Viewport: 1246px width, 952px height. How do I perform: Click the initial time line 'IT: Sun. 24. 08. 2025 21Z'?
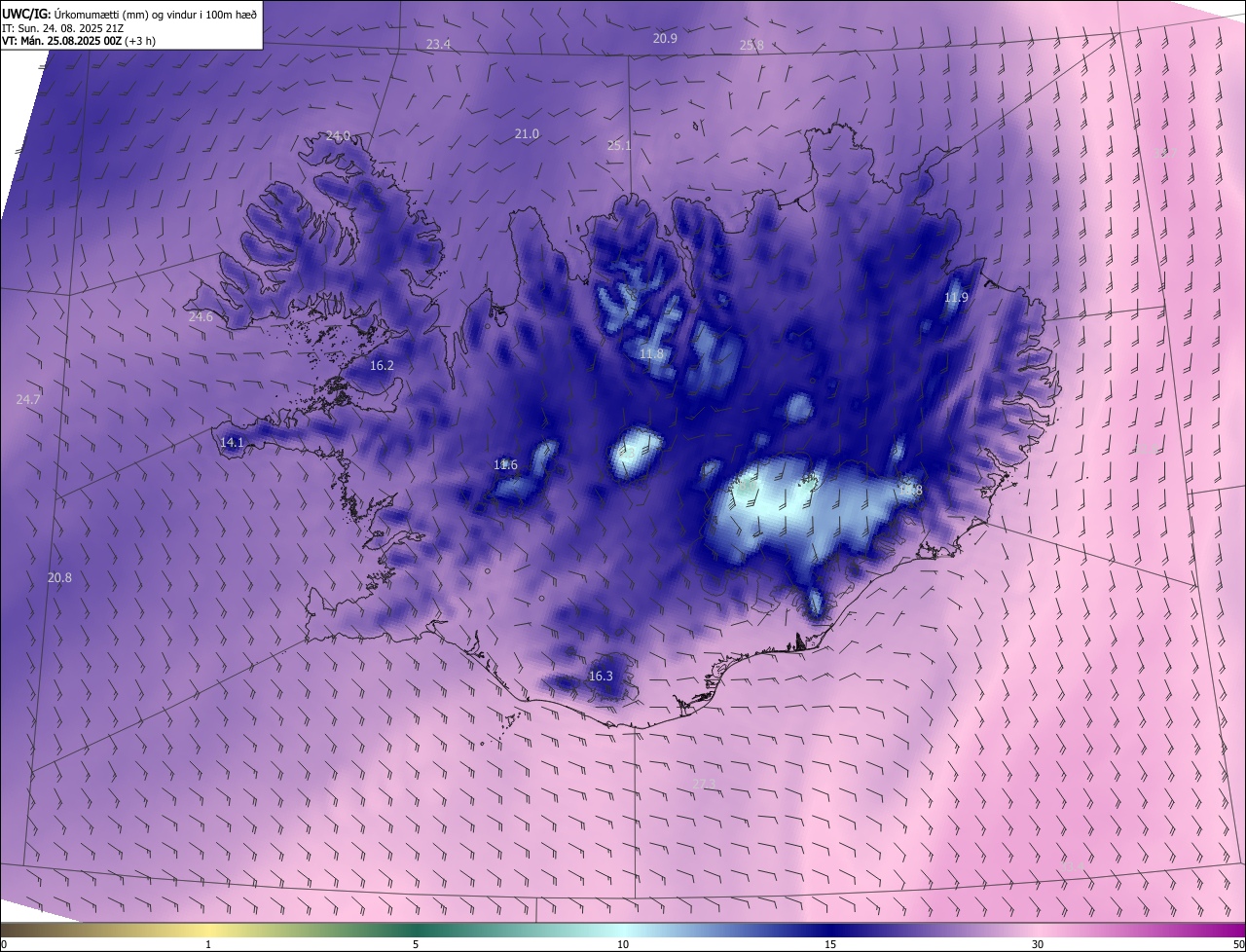[62, 27]
